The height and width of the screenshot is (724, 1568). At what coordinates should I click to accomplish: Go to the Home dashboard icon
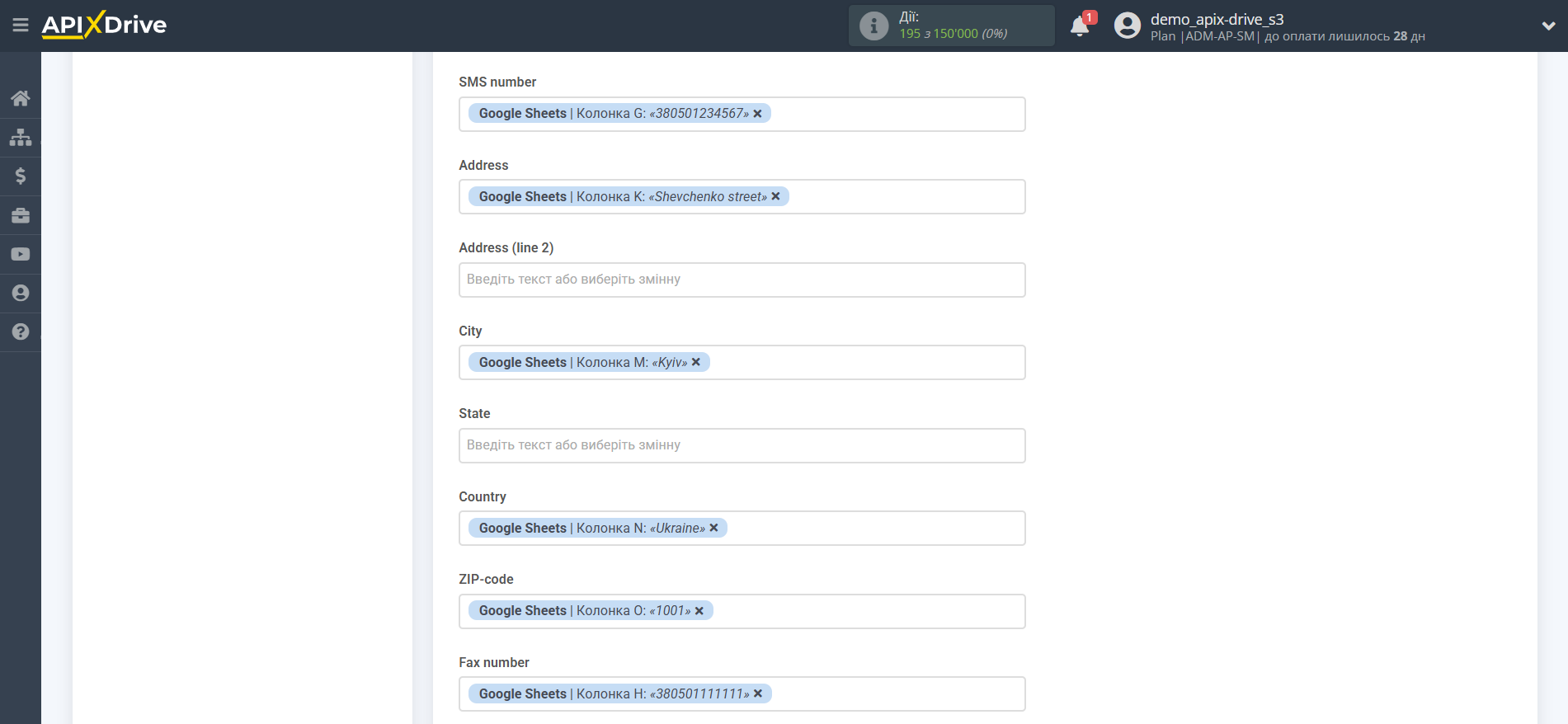tap(21, 99)
